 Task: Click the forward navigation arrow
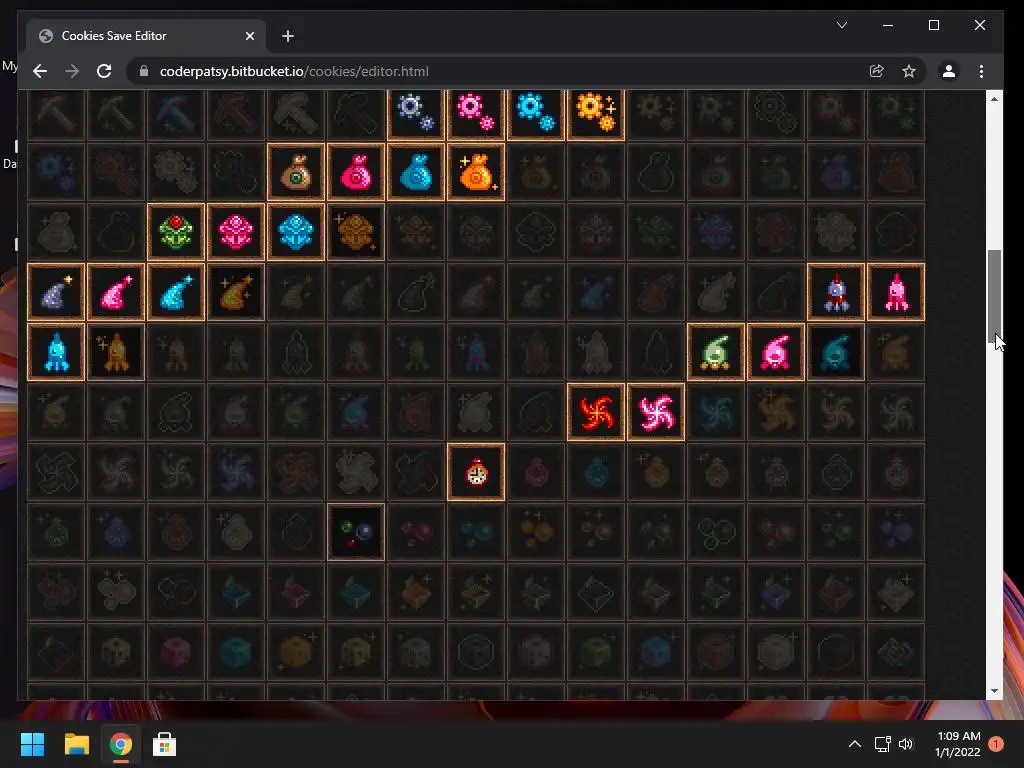coord(72,71)
